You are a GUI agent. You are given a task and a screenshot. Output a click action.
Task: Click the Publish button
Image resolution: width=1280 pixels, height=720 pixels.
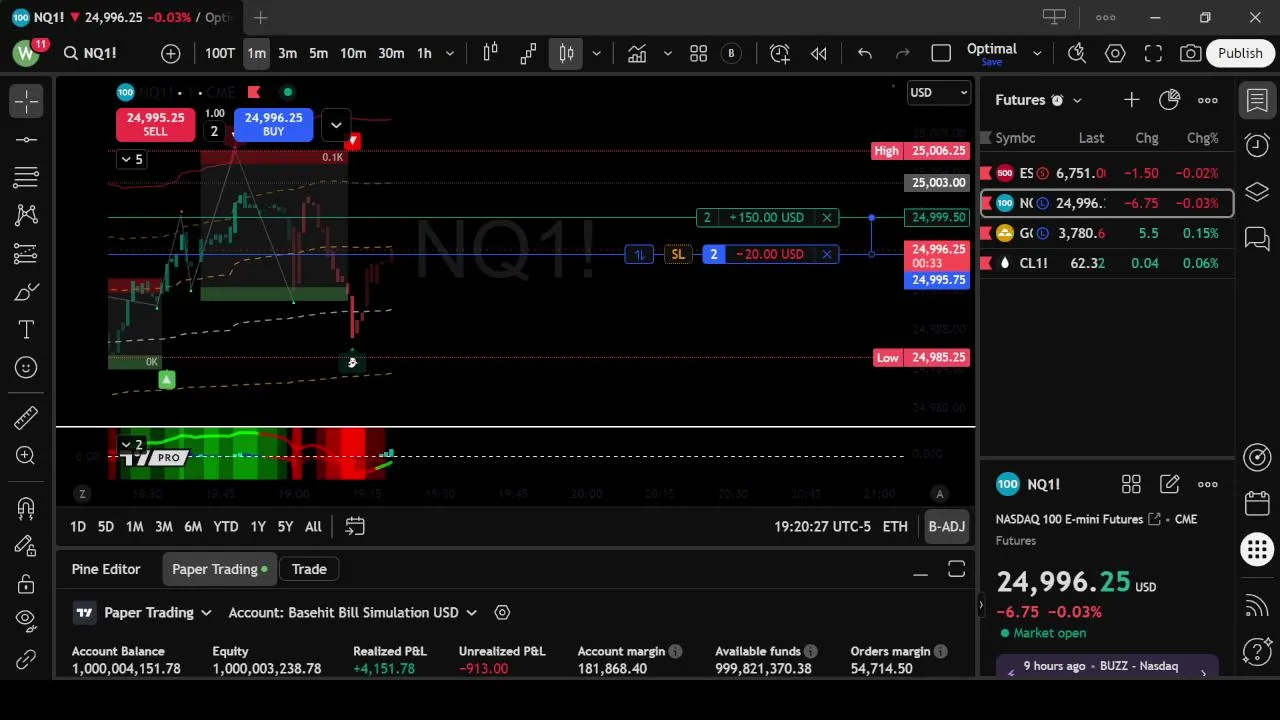pos(1240,53)
